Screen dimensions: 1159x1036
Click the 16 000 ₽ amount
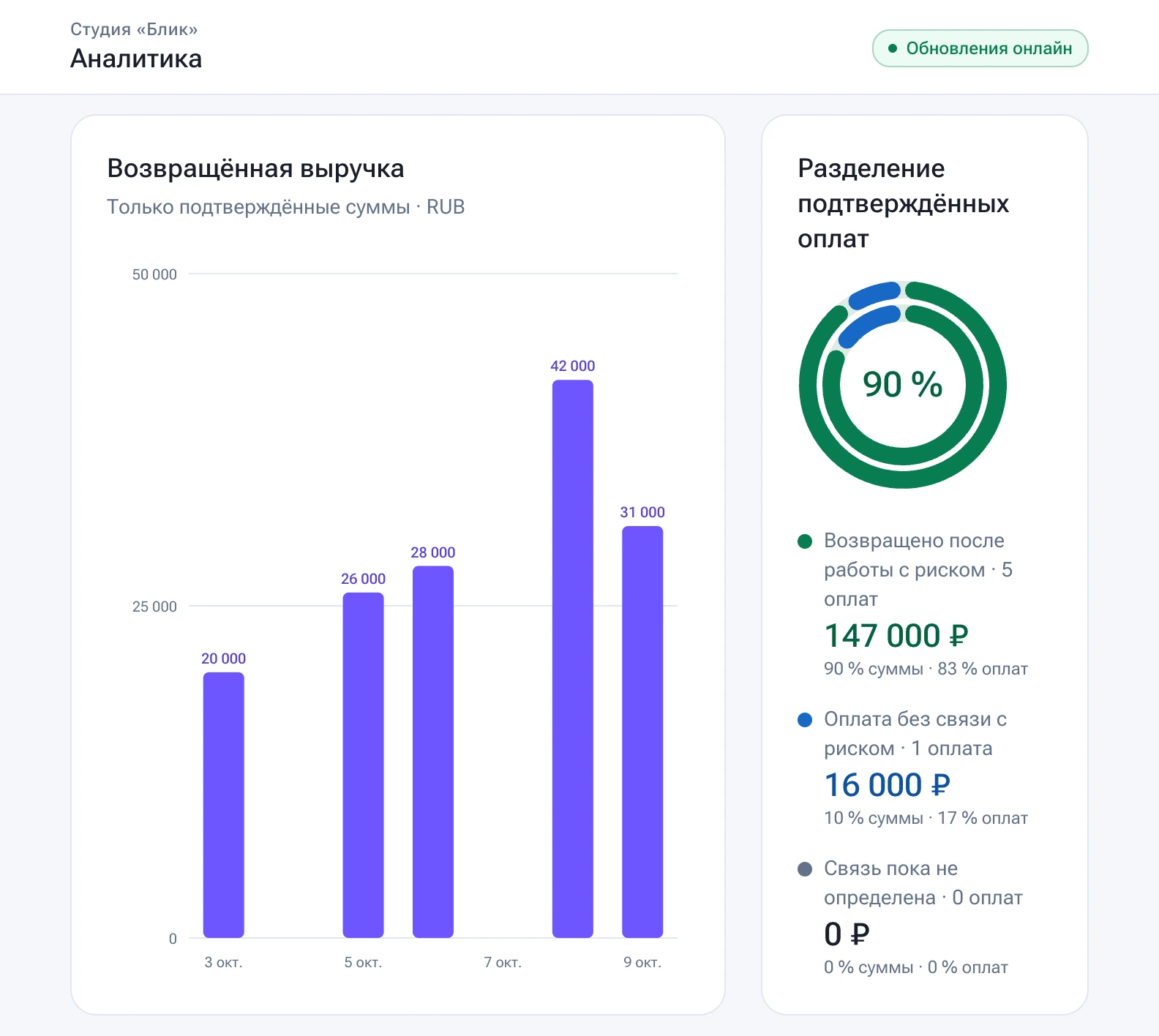coord(887,785)
